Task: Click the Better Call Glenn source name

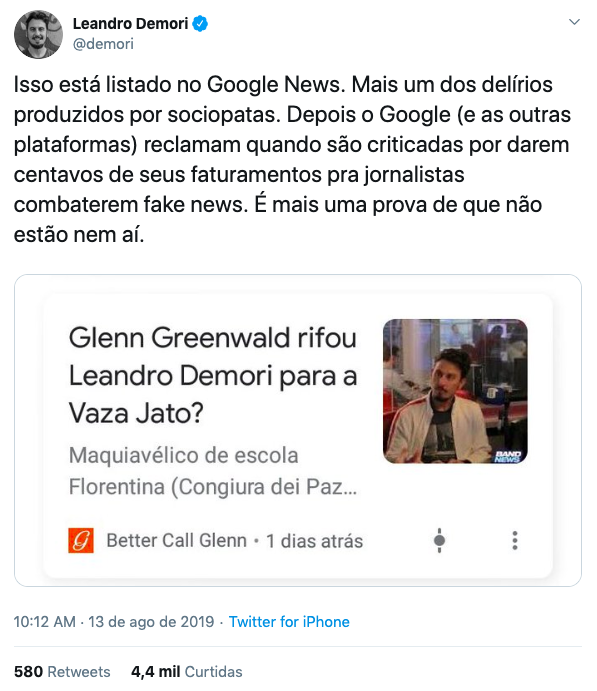Action: (177, 541)
